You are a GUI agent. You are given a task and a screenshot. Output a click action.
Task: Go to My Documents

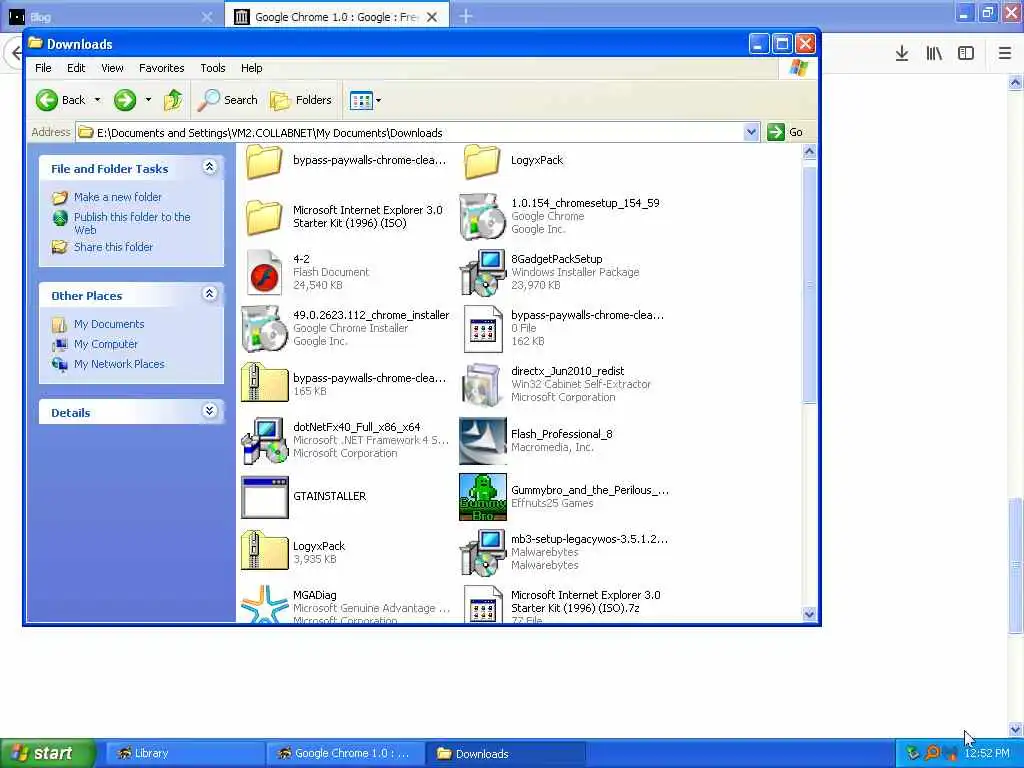(108, 324)
